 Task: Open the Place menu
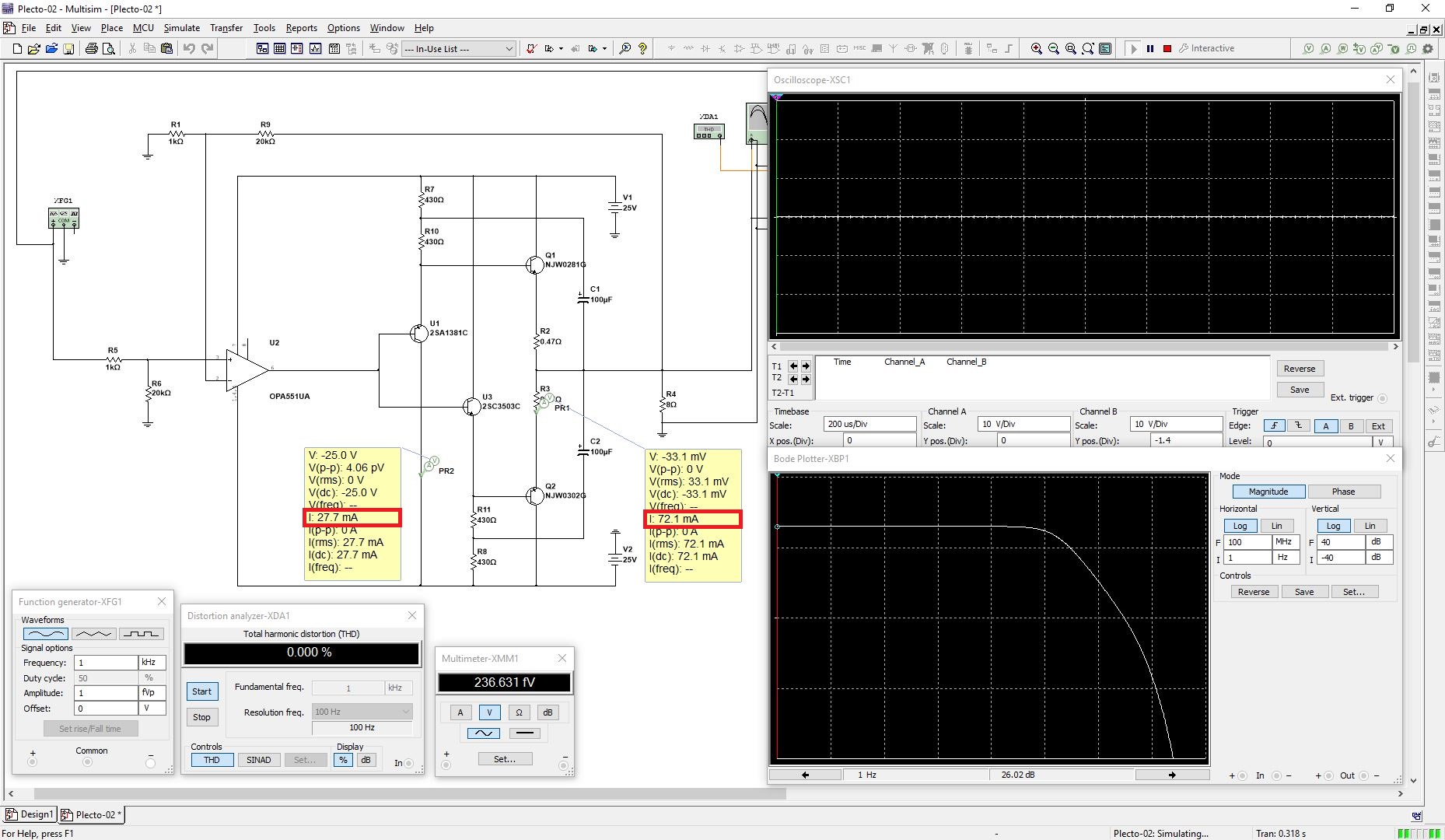[x=111, y=28]
